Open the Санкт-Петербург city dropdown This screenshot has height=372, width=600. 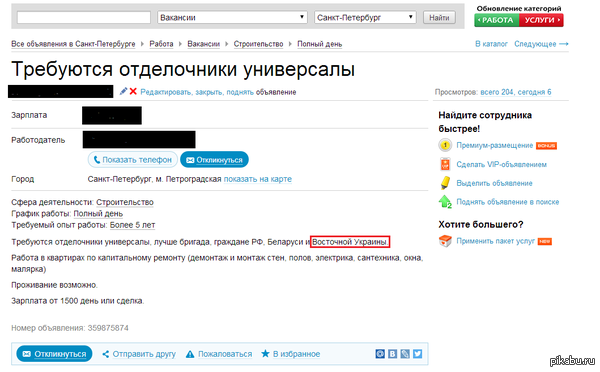click(x=365, y=17)
